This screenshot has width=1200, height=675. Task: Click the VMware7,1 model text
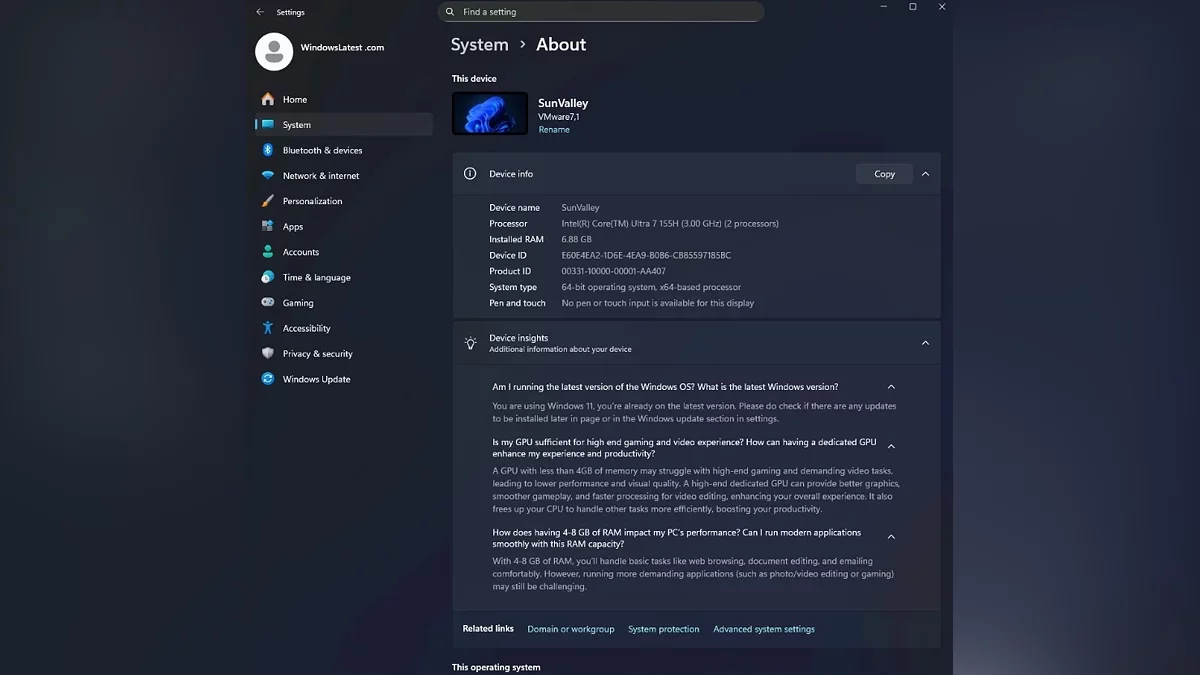click(559, 117)
